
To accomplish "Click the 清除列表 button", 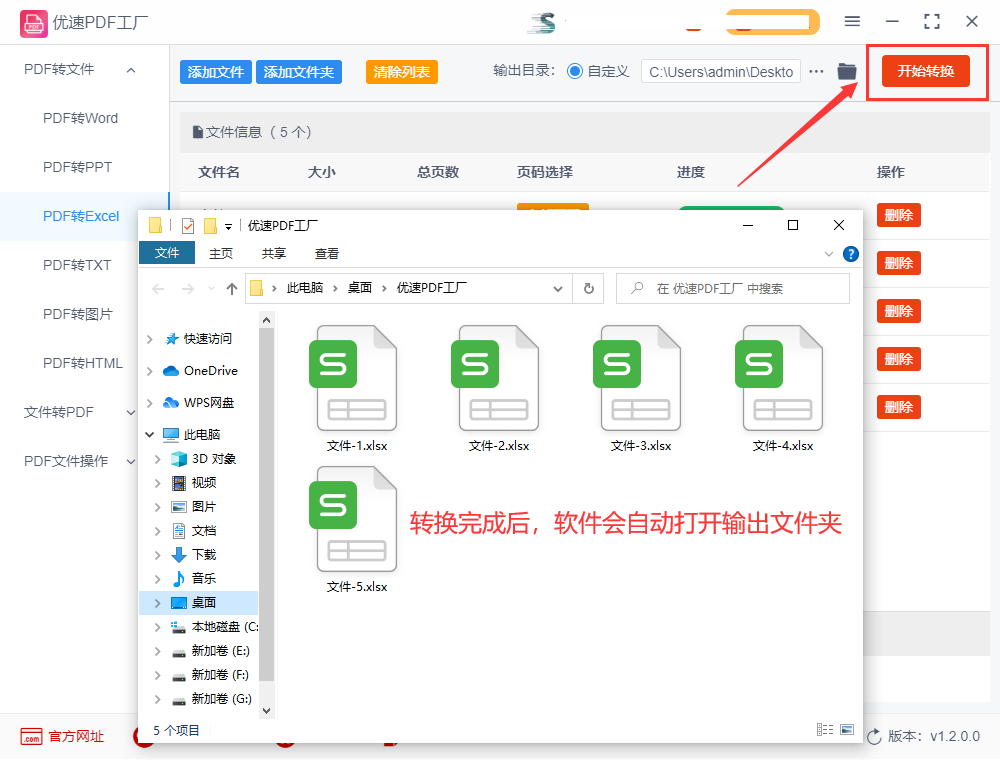I will point(401,72).
